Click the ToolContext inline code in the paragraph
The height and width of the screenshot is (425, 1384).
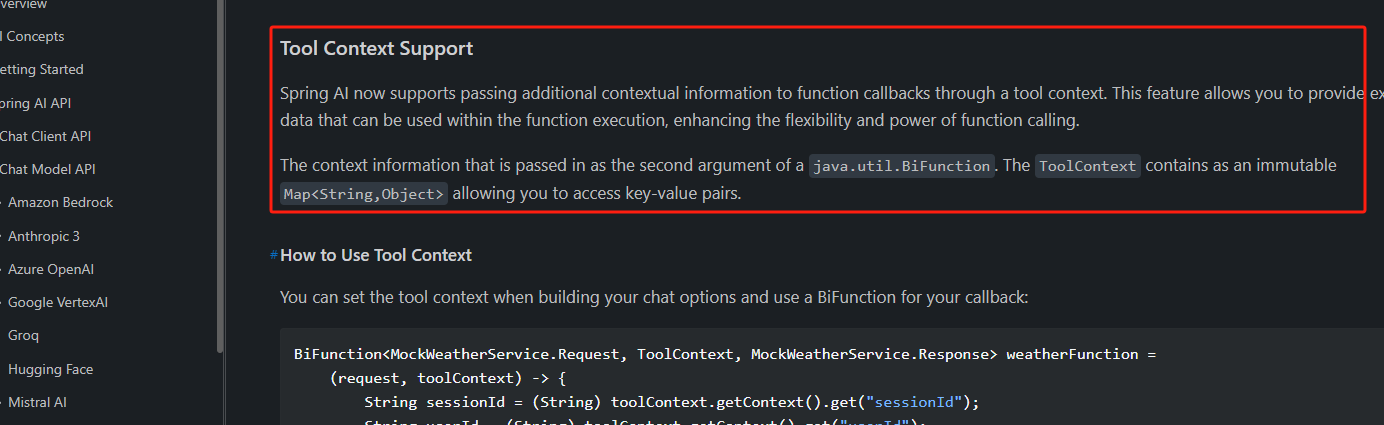[x=1087, y=166]
